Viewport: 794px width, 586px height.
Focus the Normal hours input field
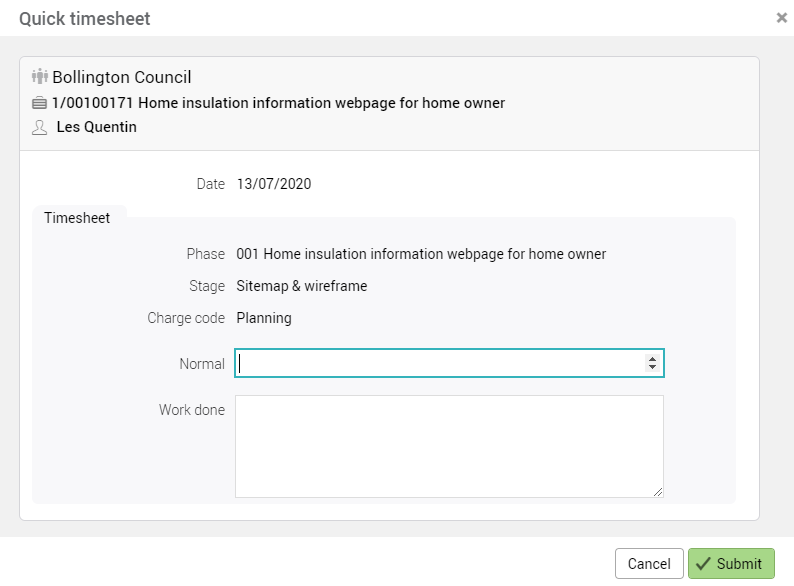tap(440, 364)
